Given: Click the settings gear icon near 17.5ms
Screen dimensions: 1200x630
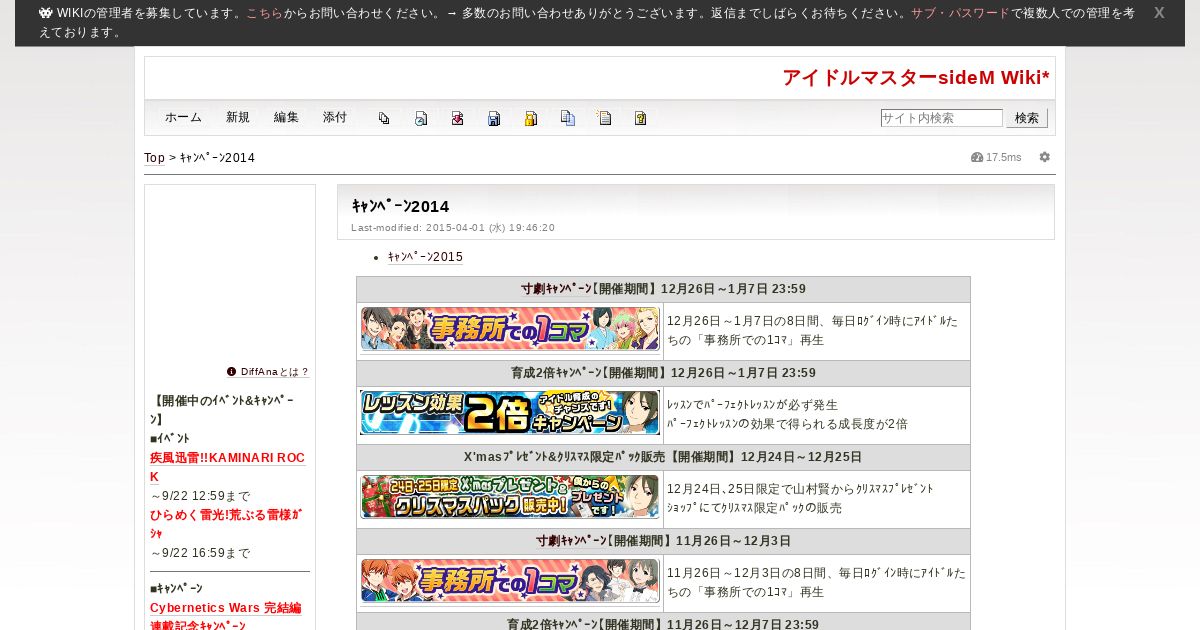Looking at the screenshot, I should click(1045, 157).
